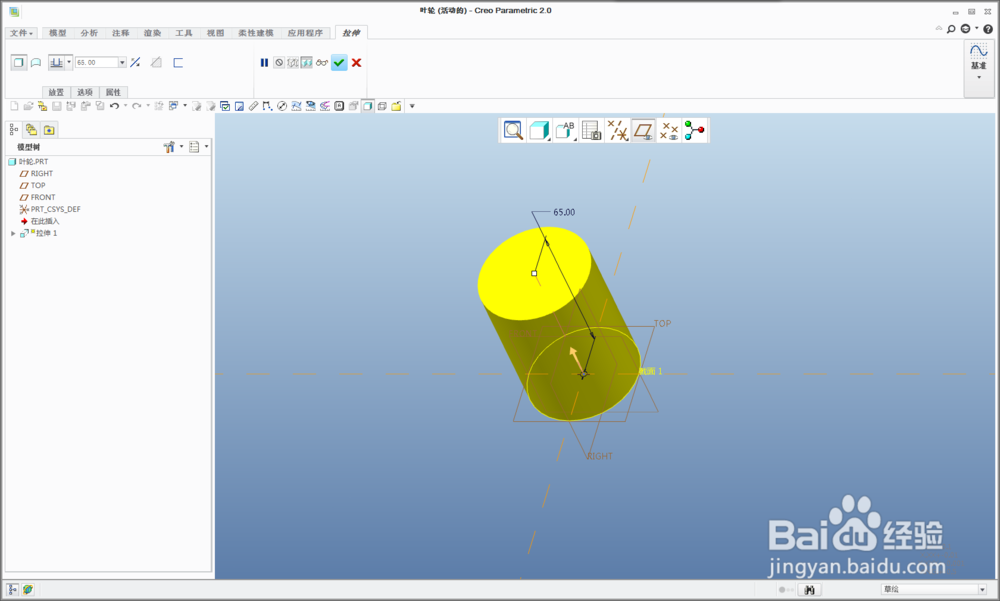Open model tree settings tool icon
The width and height of the screenshot is (1000, 601).
[x=169, y=147]
